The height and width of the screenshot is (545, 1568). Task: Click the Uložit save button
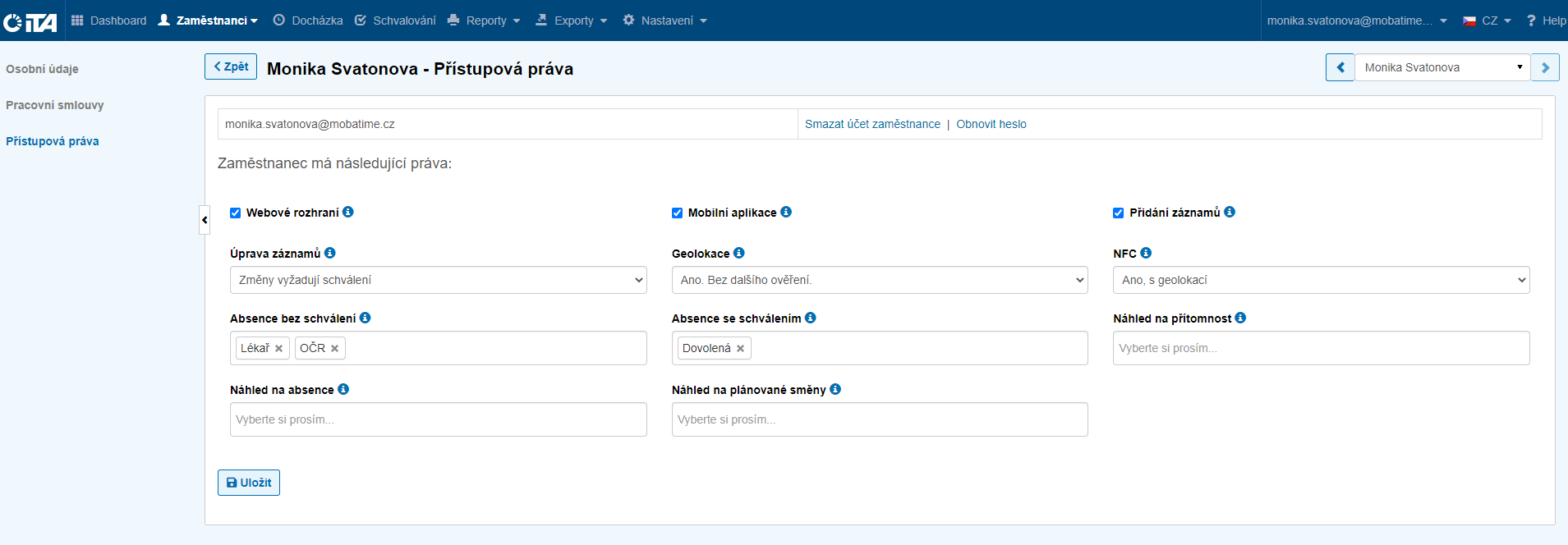click(x=249, y=483)
